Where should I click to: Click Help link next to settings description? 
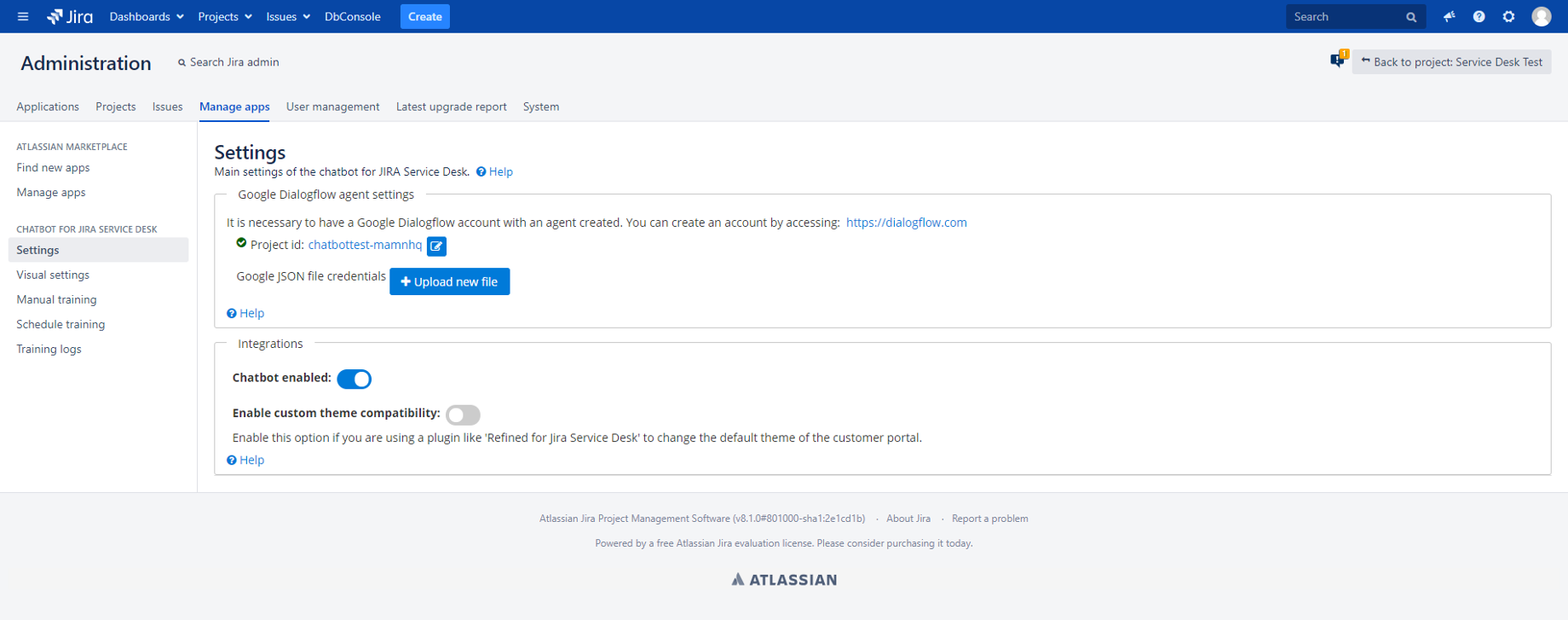coord(495,171)
